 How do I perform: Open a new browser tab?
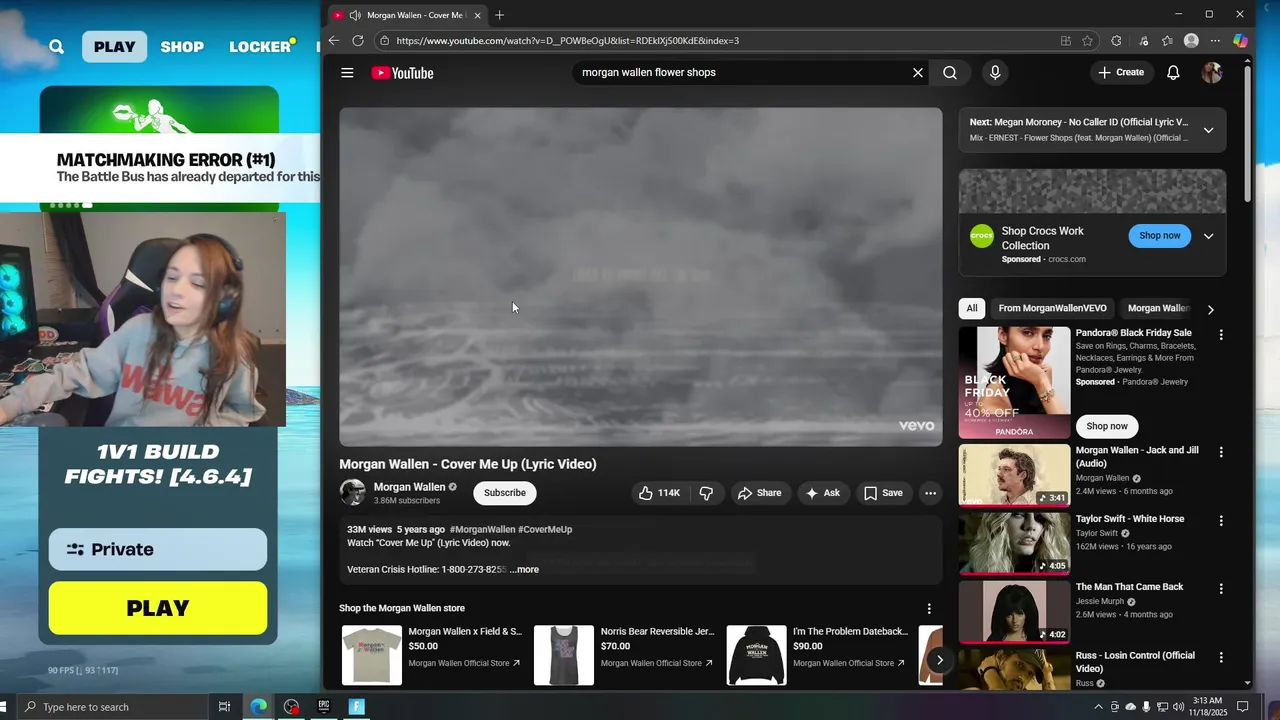pyautogui.click(x=499, y=15)
